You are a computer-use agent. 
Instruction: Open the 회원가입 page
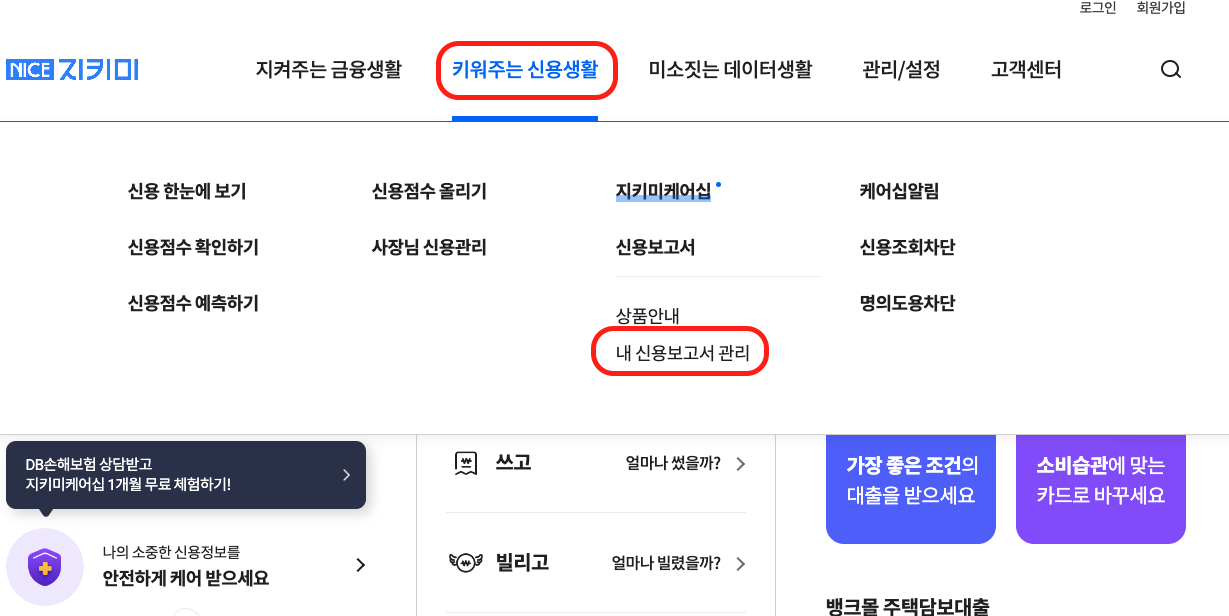(1160, 10)
